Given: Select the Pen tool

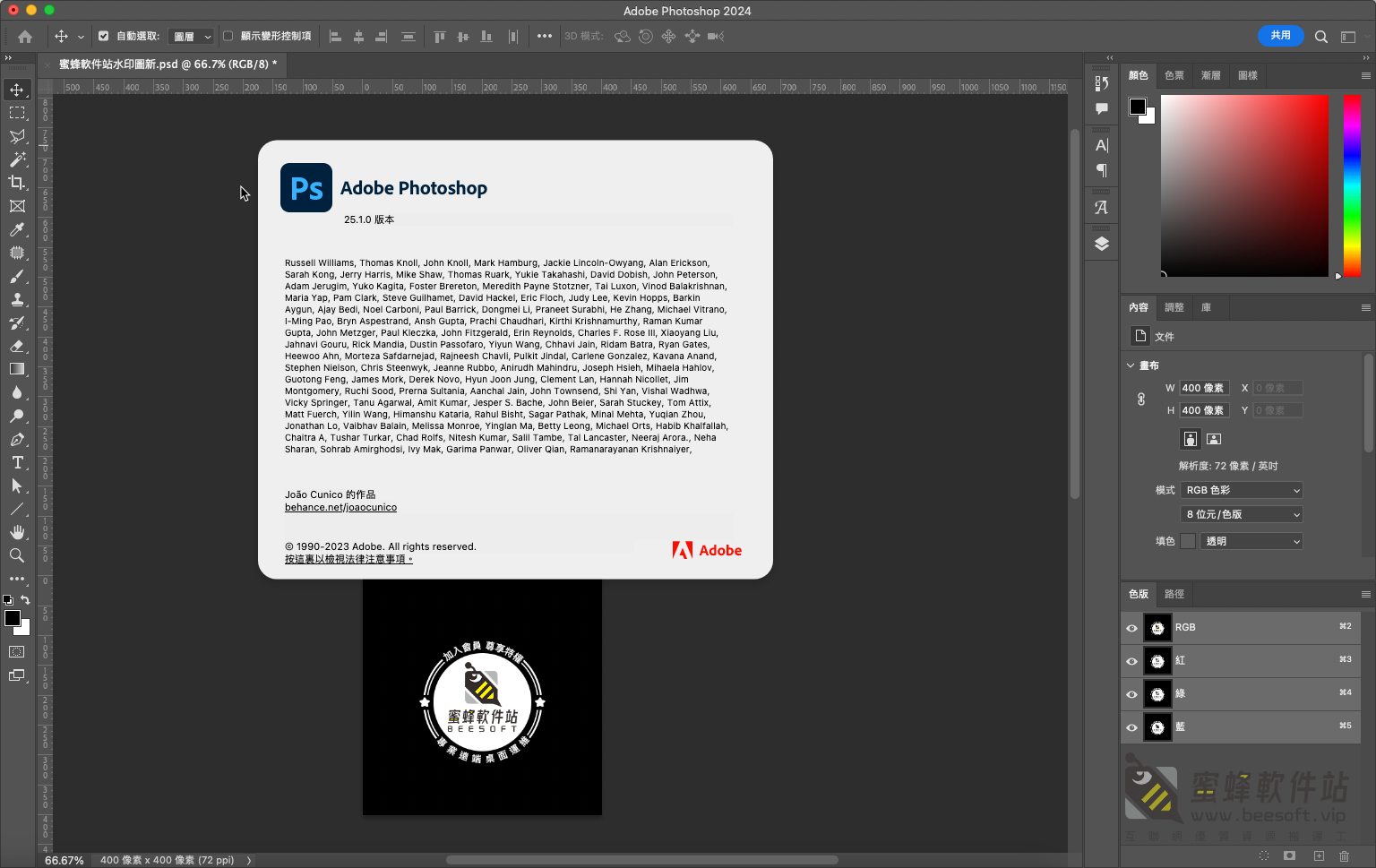Looking at the screenshot, I should coord(17,439).
